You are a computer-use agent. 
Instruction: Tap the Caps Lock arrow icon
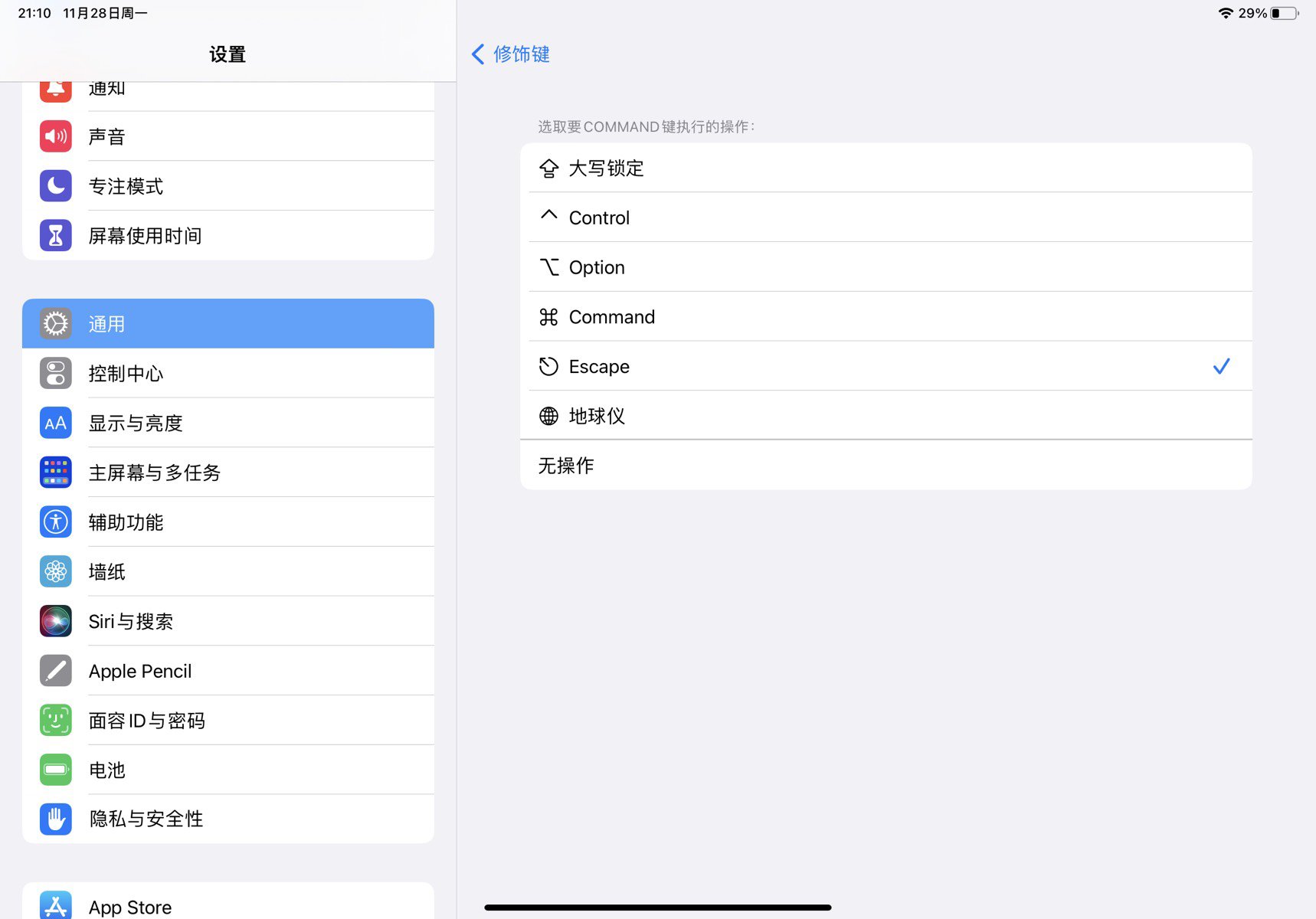tap(548, 168)
